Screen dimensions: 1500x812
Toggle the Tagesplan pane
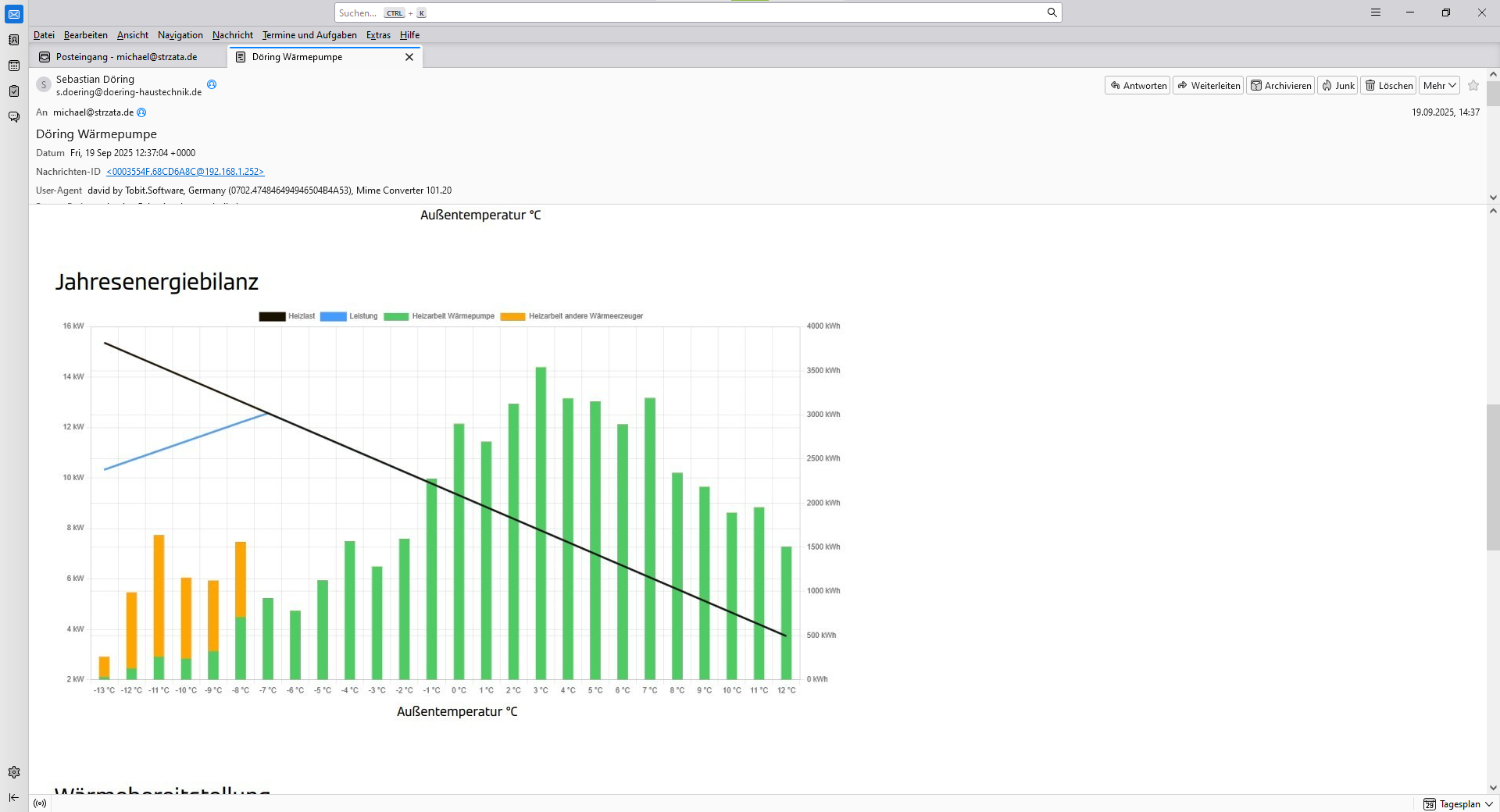point(1458,804)
